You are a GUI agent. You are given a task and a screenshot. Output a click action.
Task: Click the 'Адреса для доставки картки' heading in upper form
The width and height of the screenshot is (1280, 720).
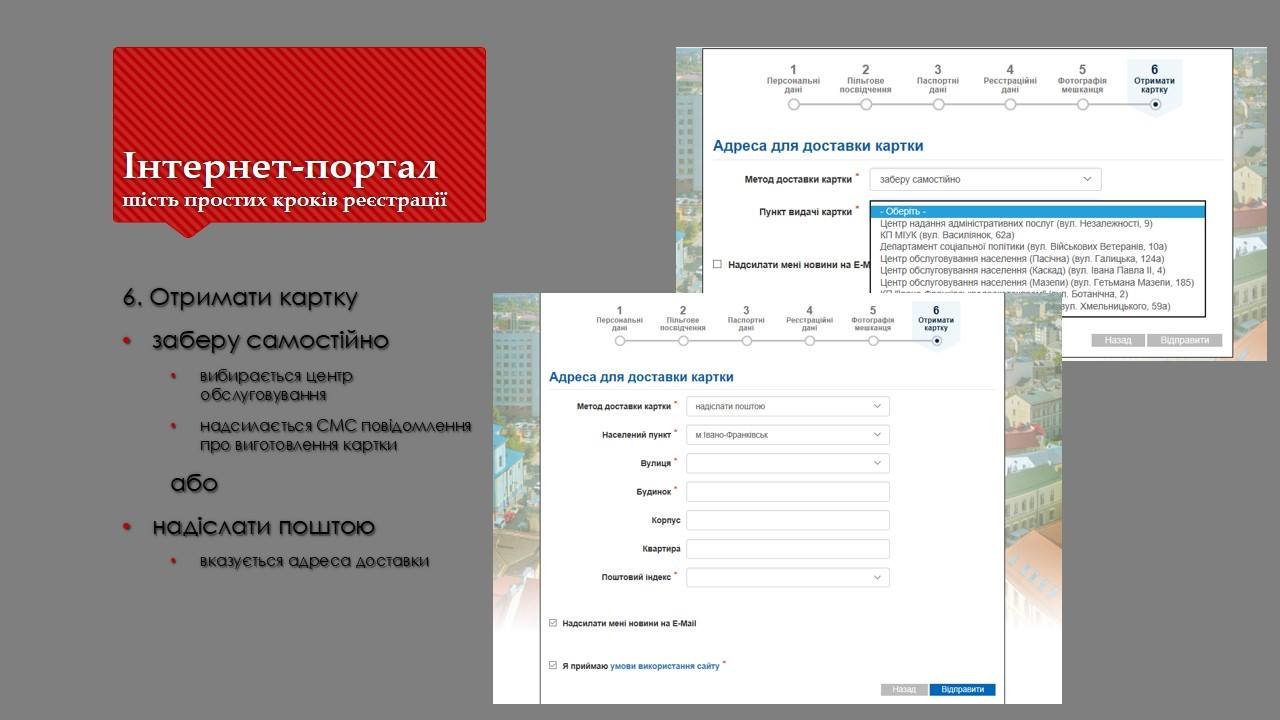point(818,146)
